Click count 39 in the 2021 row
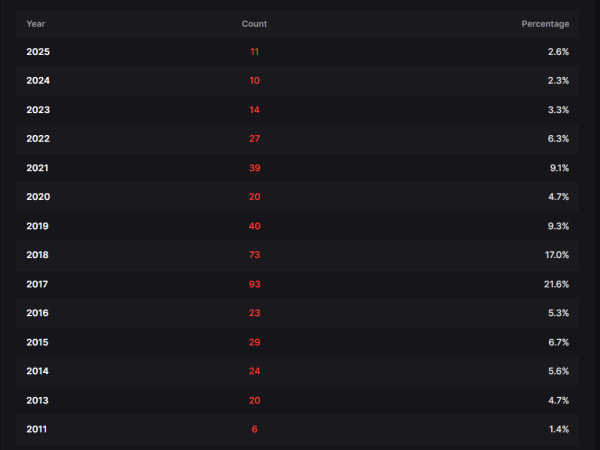This screenshot has width=600, height=450. 254,168
